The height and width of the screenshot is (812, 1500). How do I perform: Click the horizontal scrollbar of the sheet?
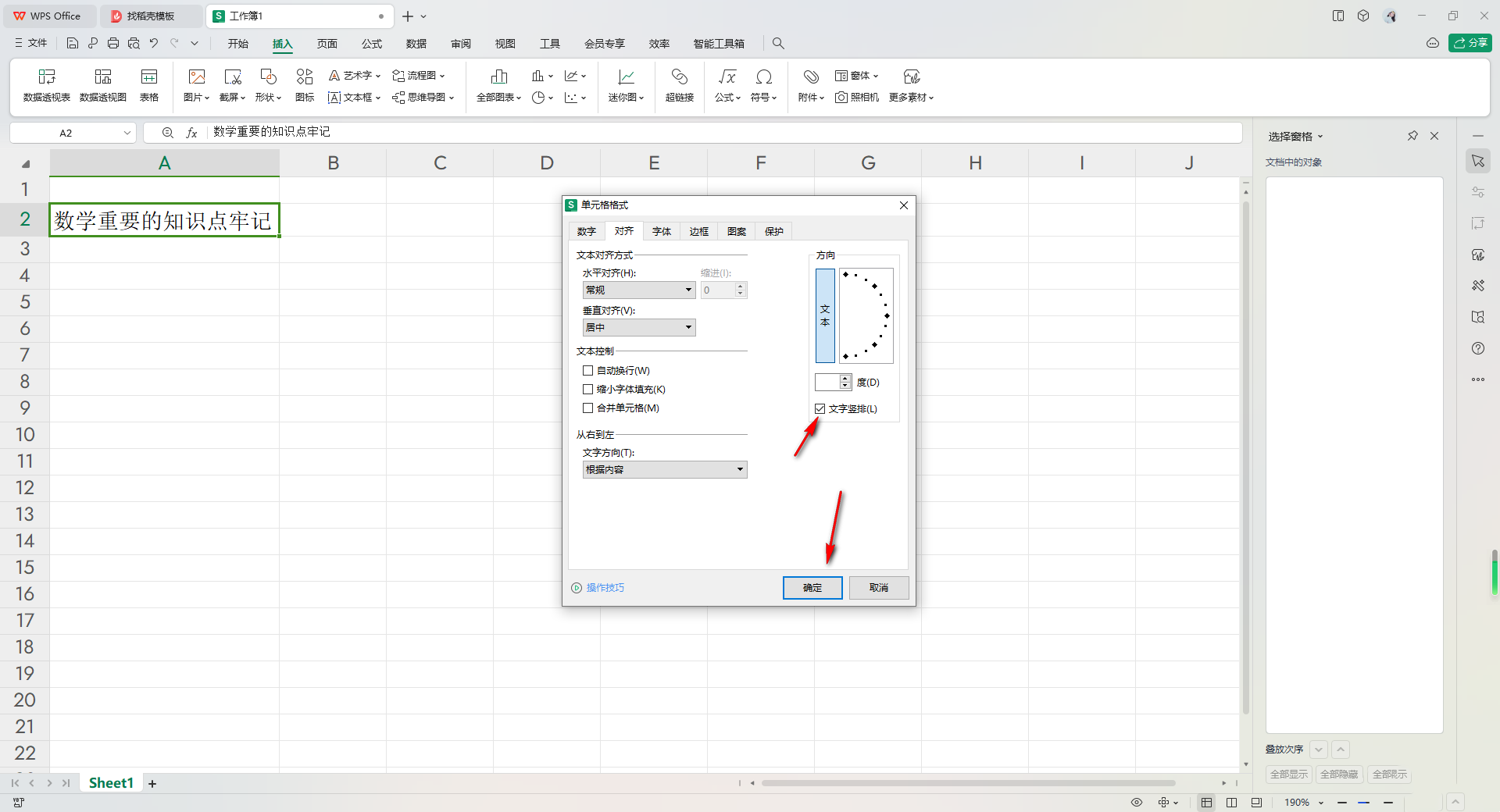click(969, 783)
